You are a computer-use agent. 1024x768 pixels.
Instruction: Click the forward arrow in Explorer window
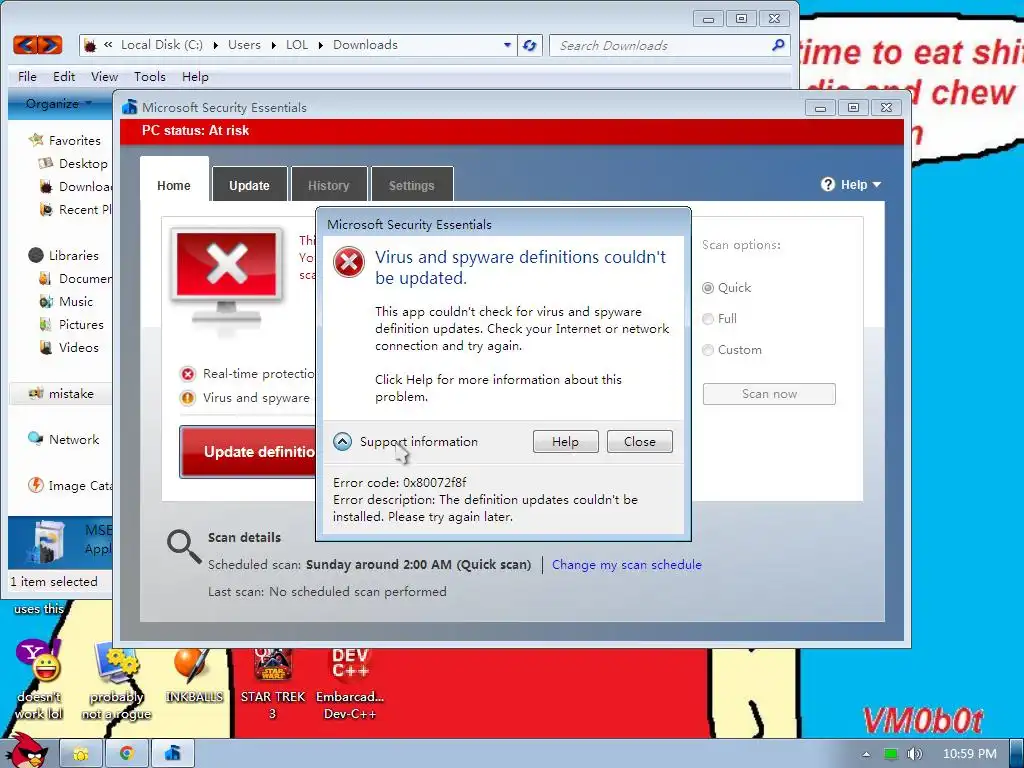pyautogui.click(x=50, y=45)
